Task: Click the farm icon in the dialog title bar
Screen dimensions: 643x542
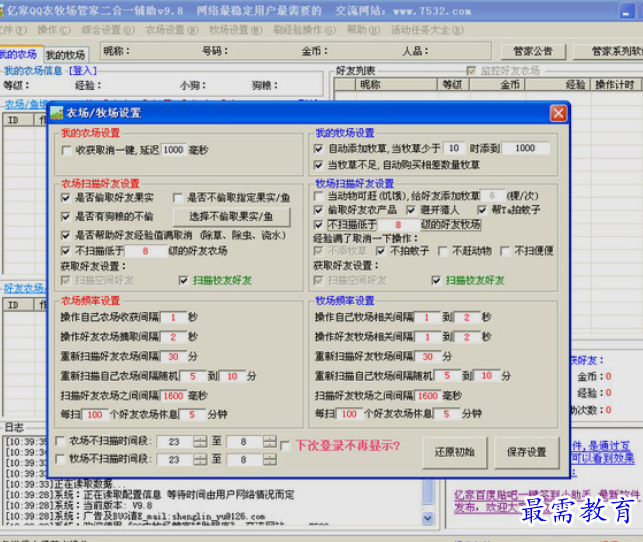Action: point(57,113)
